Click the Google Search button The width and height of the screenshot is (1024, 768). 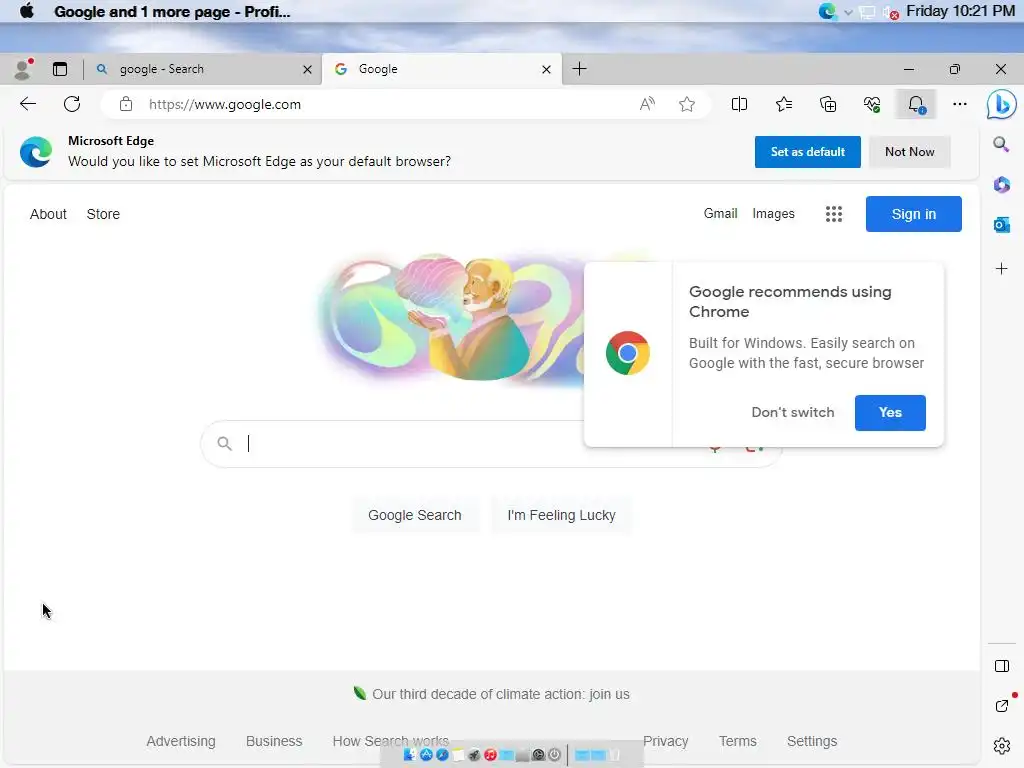(415, 515)
